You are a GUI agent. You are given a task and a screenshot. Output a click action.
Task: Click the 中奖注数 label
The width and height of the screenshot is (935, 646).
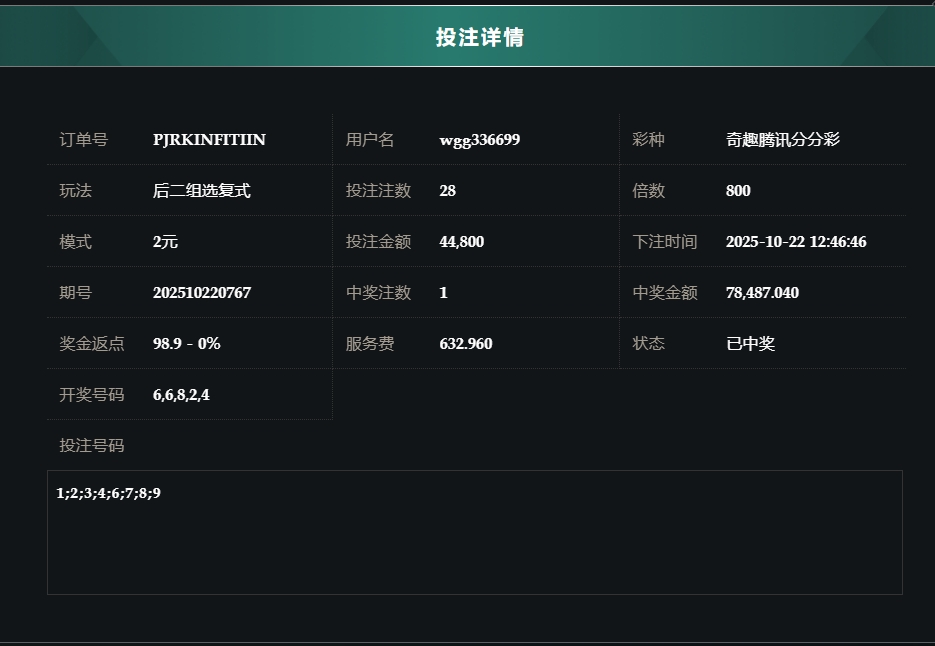point(378,293)
